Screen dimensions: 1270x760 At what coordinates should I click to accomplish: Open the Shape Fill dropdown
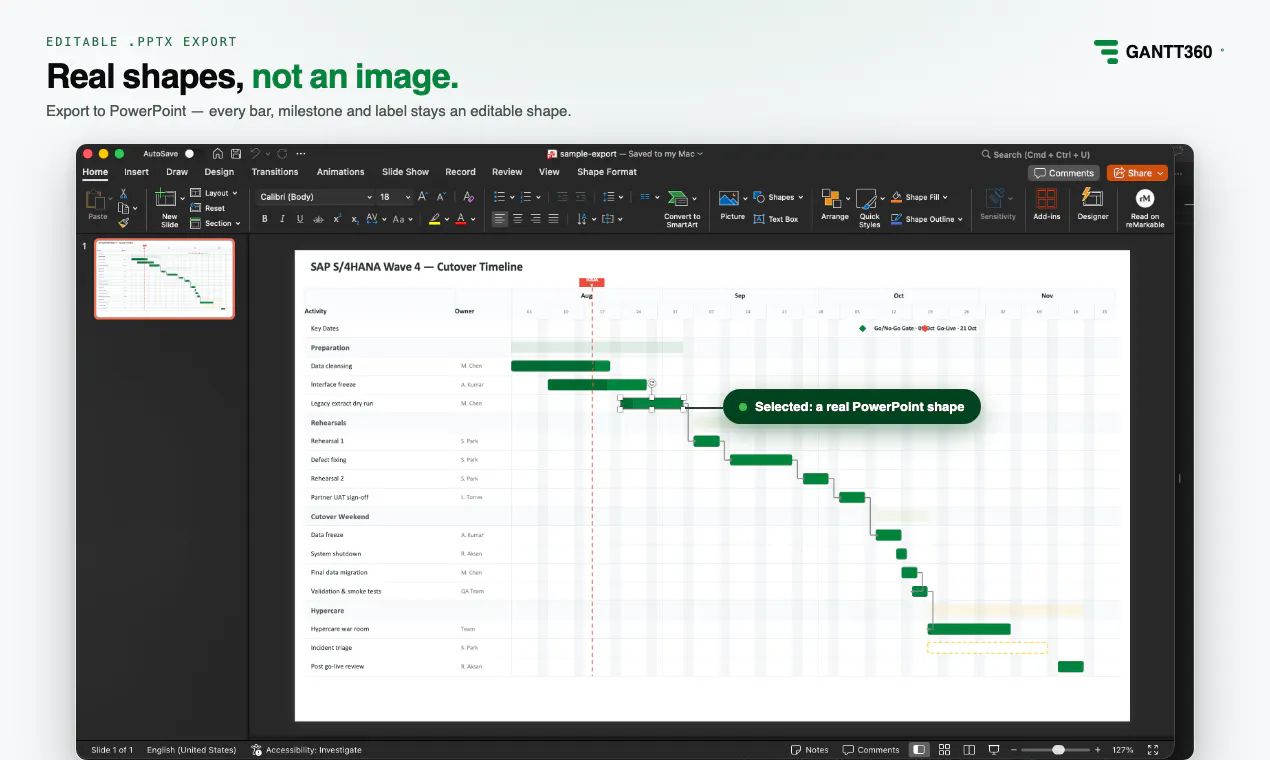[918, 197]
